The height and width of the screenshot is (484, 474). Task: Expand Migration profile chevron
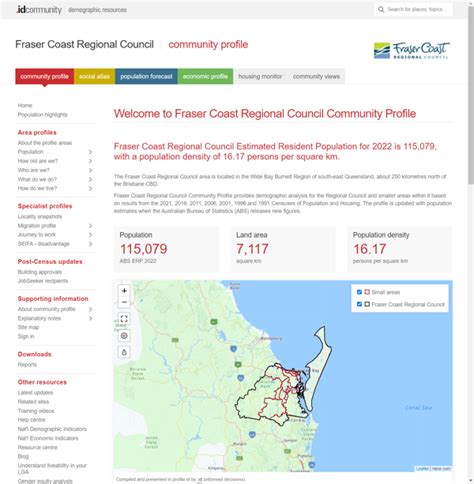90,226
